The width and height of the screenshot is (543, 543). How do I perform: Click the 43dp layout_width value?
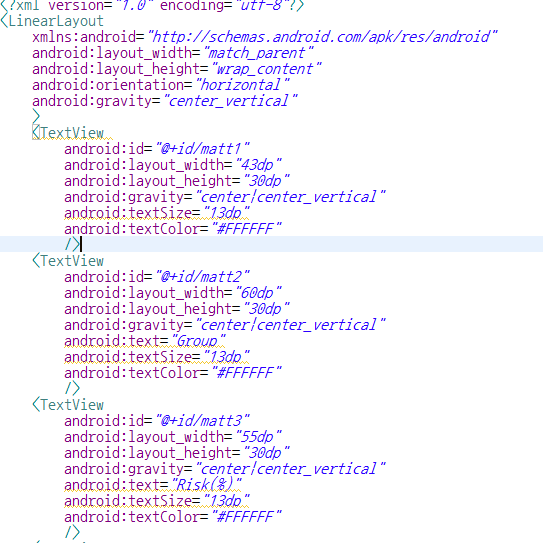click(259, 165)
